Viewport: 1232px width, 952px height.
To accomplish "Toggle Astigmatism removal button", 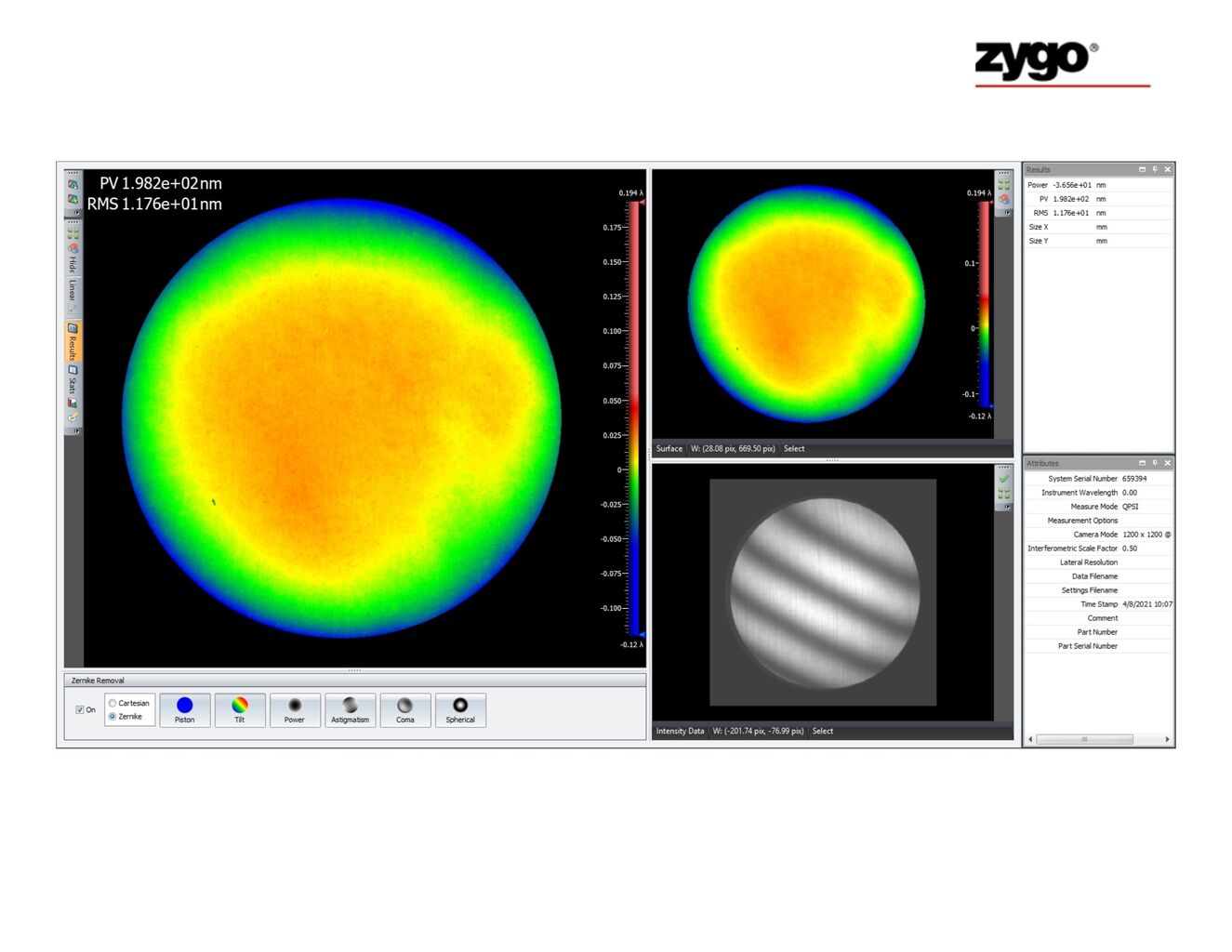I will coord(350,710).
